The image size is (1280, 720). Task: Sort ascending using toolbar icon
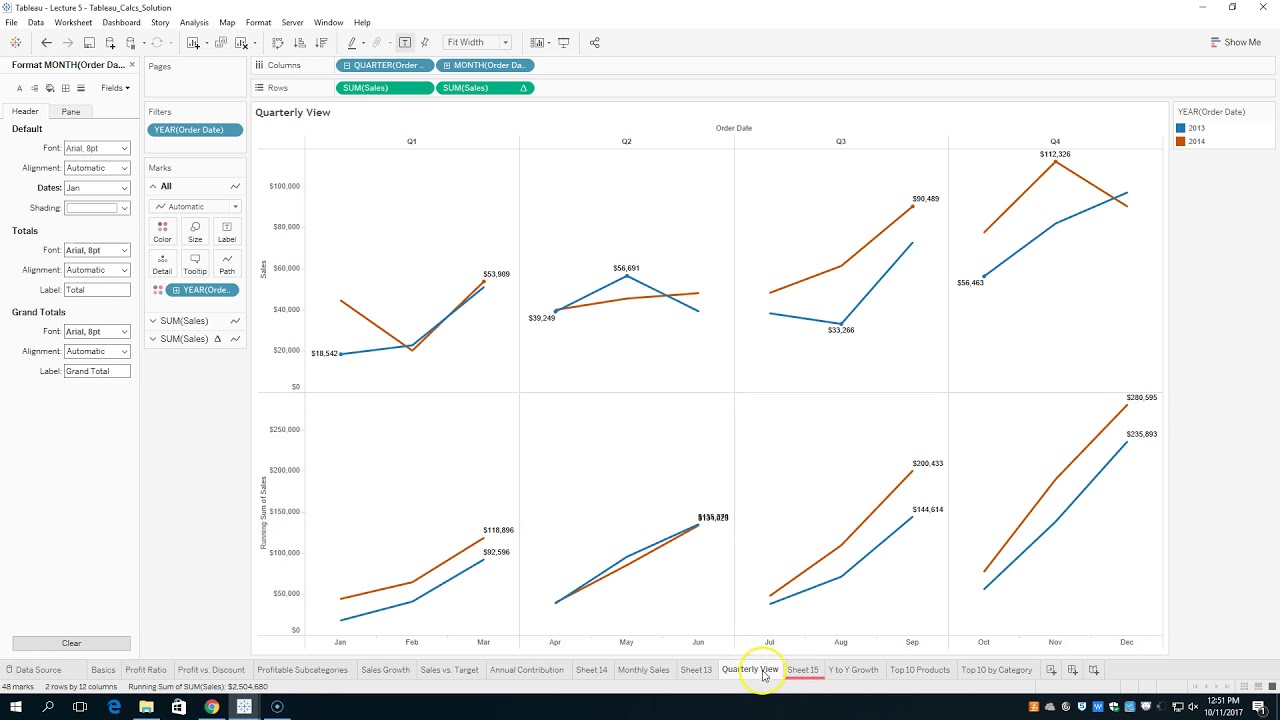pyautogui.click(x=299, y=43)
